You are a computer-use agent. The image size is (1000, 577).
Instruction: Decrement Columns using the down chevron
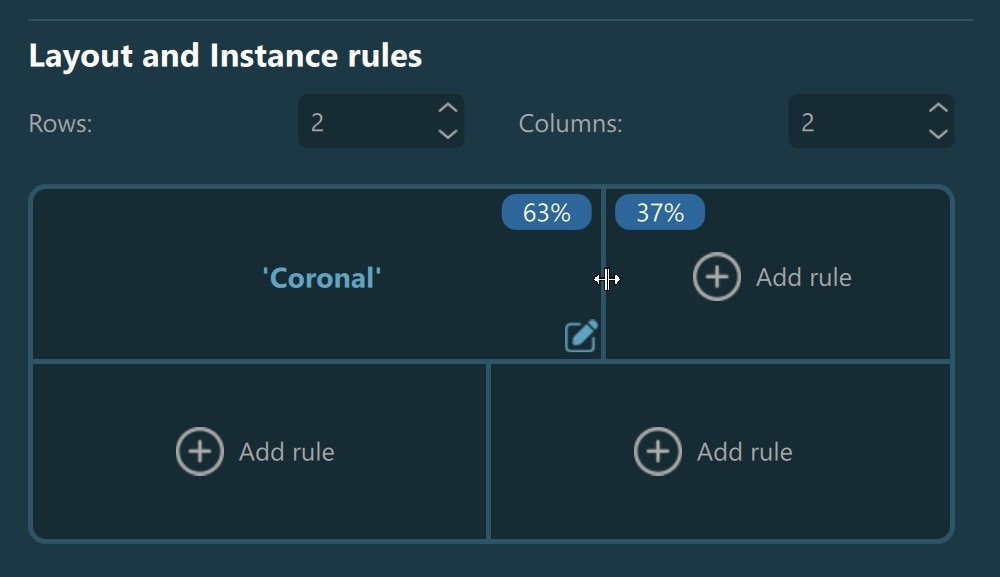938,134
